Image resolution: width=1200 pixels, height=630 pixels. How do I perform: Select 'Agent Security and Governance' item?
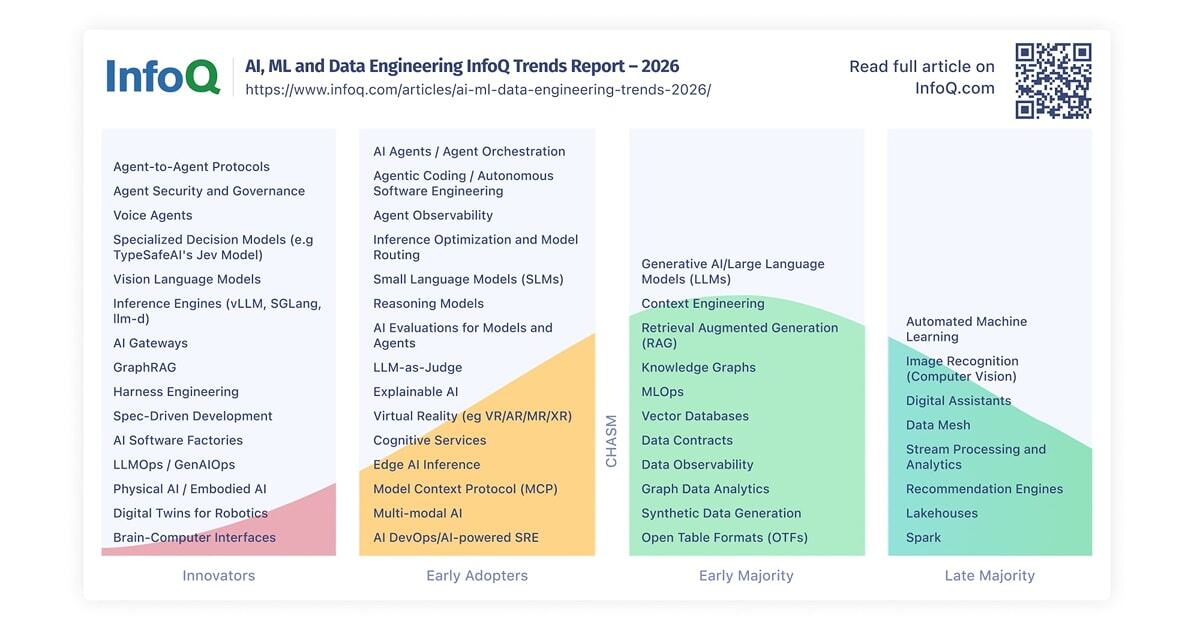pos(209,191)
